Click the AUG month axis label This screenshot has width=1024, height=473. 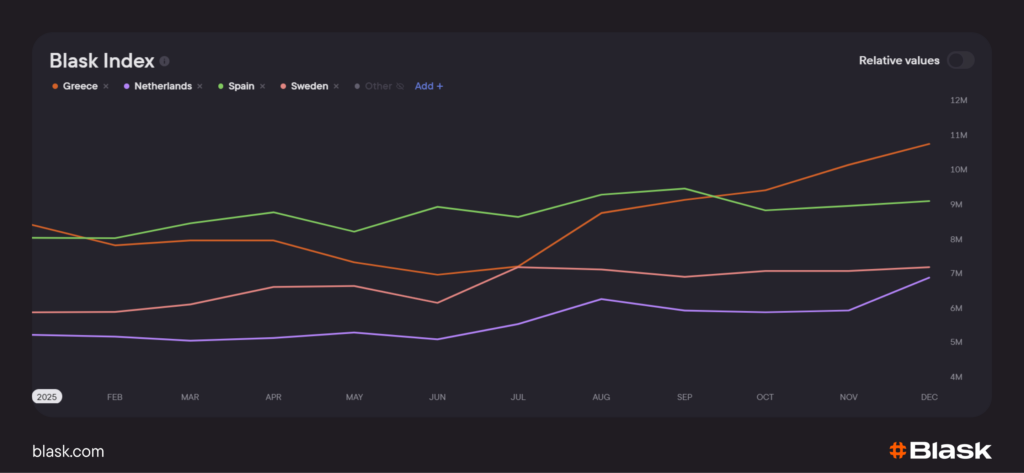[601, 397]
